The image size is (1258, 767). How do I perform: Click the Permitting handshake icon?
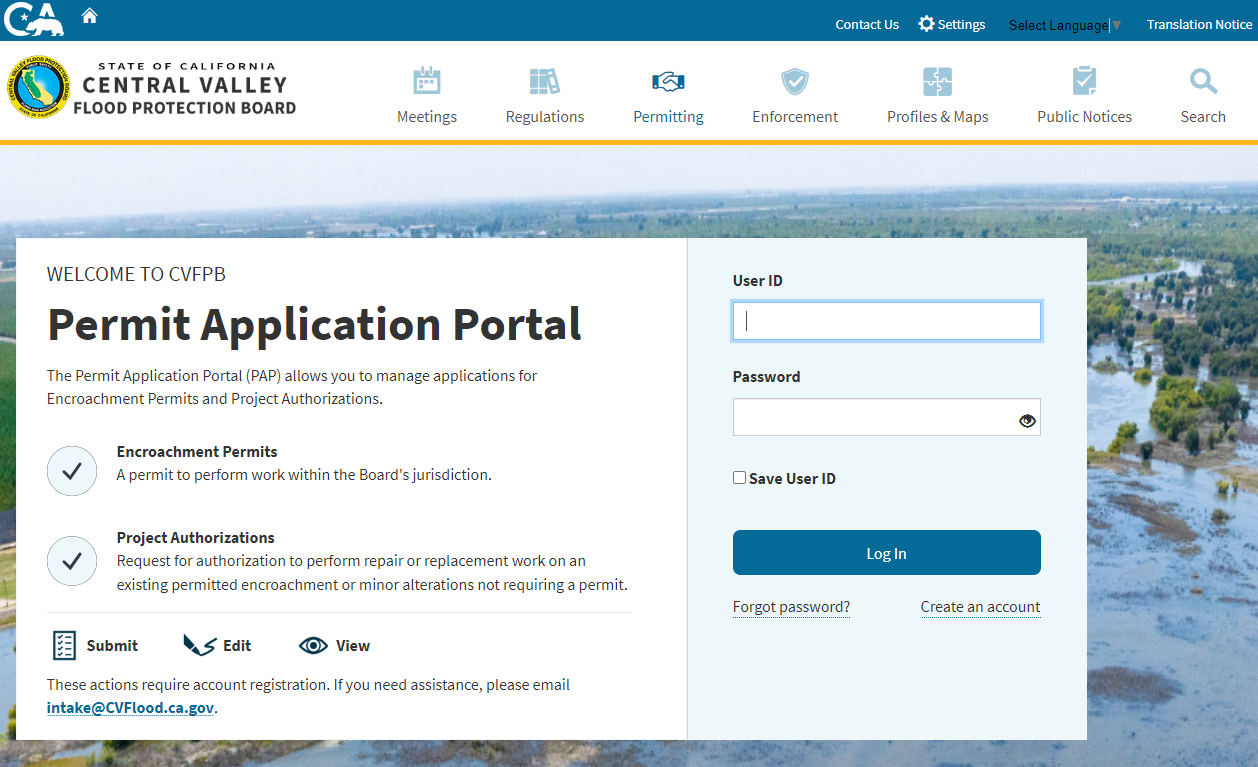pos(668,81)
